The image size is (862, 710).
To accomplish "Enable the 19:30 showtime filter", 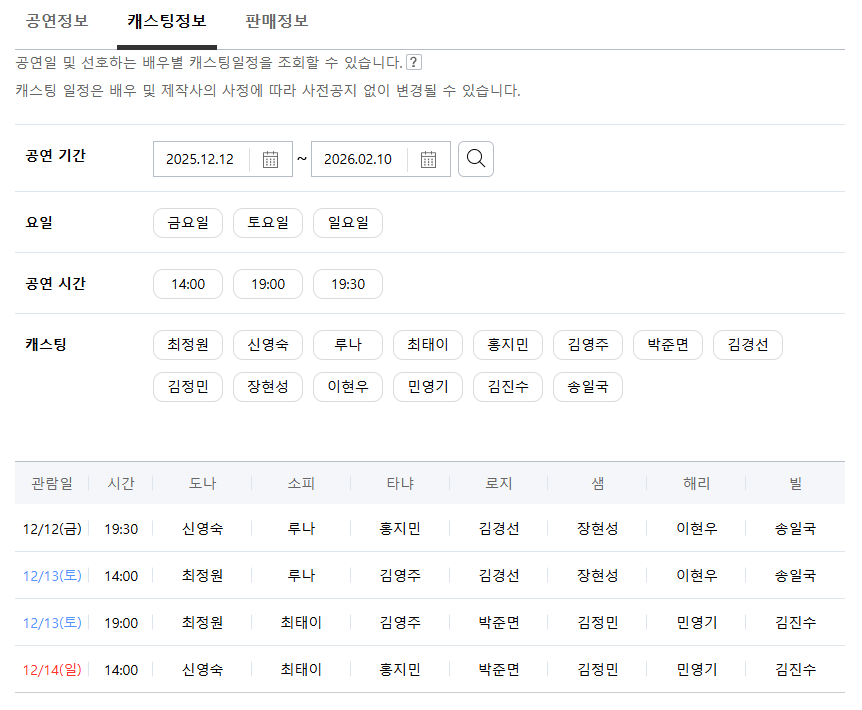I will 347,284.
